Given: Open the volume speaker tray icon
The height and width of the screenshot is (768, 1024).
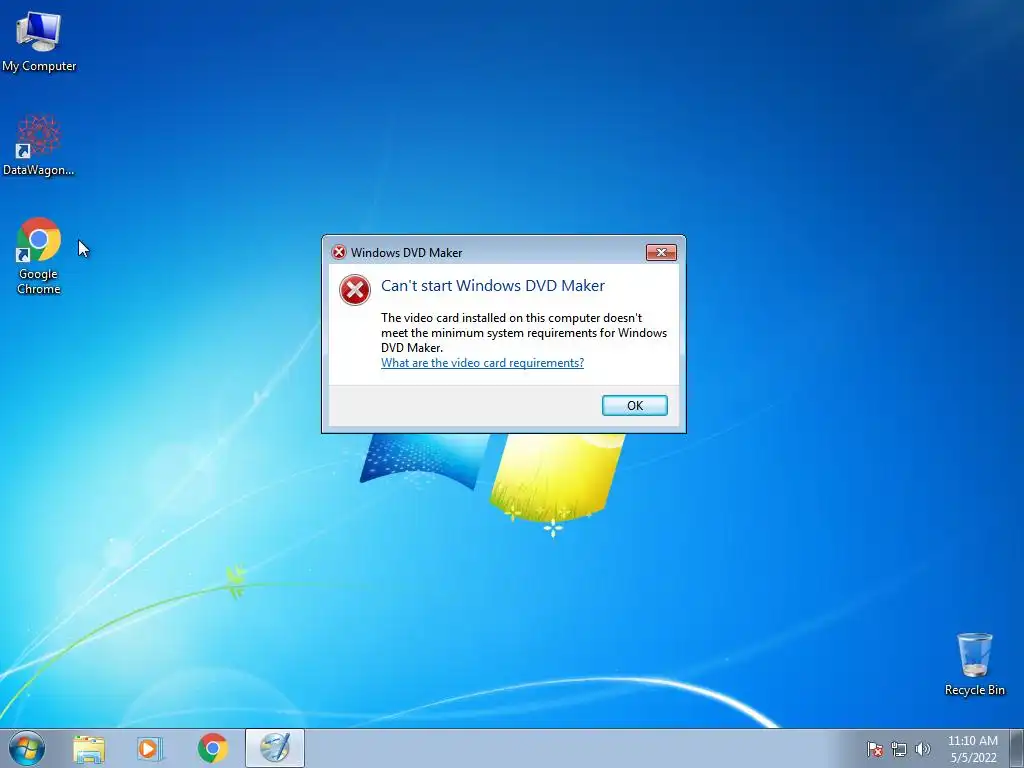Looking at the screenshot, I should coord(922,750).
